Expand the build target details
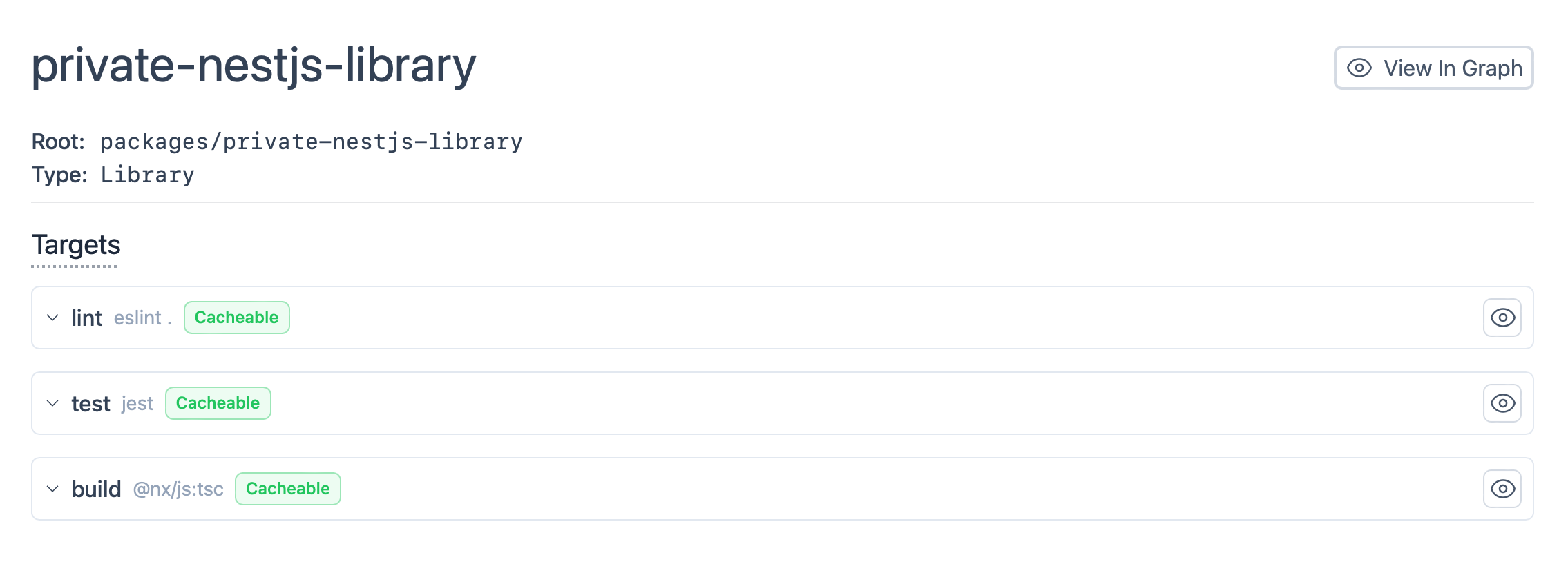 (x=52, y=489)
